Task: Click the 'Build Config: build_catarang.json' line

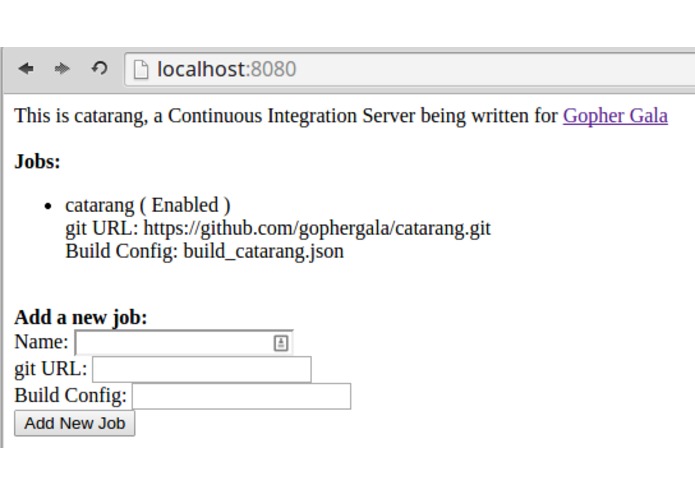Action: point(204,251)
